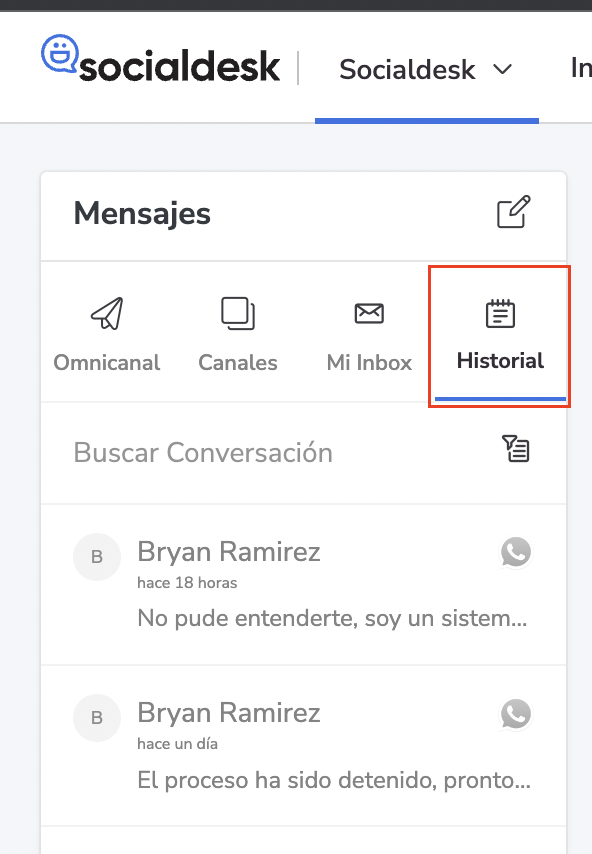Expand the Socialdesk dropdown chevron
This screenshot has width=592, height=854.
tap(502, 70)
